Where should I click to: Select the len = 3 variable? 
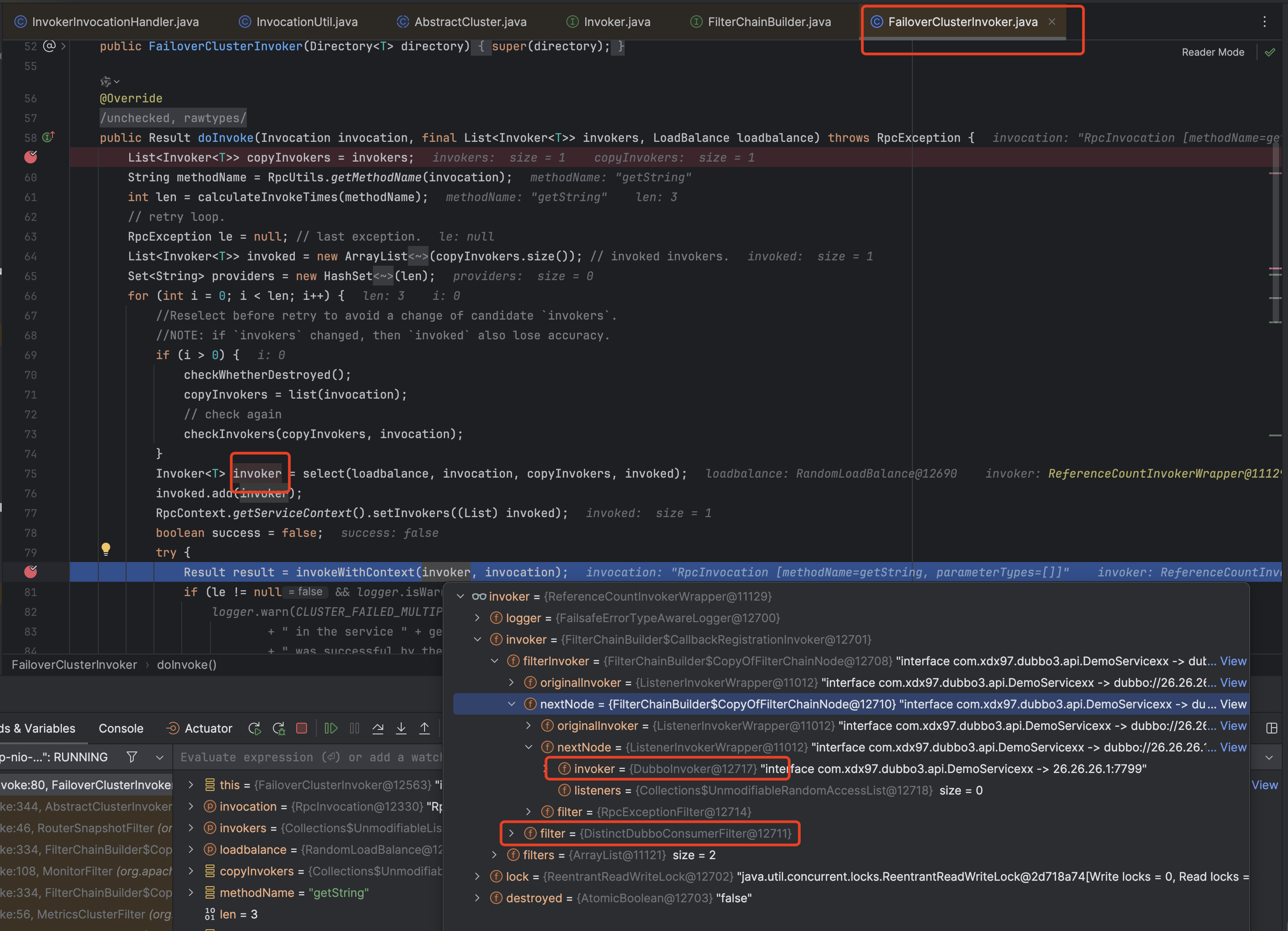[x=307, y=914]
